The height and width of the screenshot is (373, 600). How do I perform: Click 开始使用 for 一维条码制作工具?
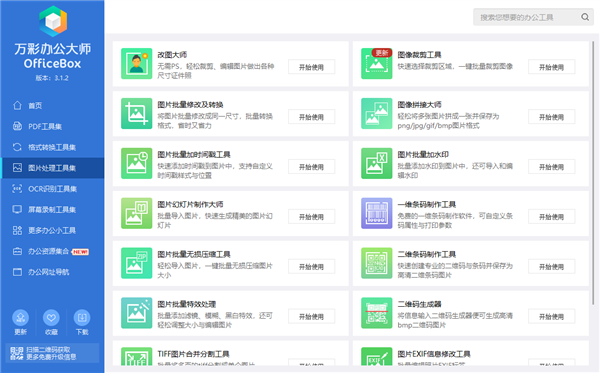(x=551, y=217)
